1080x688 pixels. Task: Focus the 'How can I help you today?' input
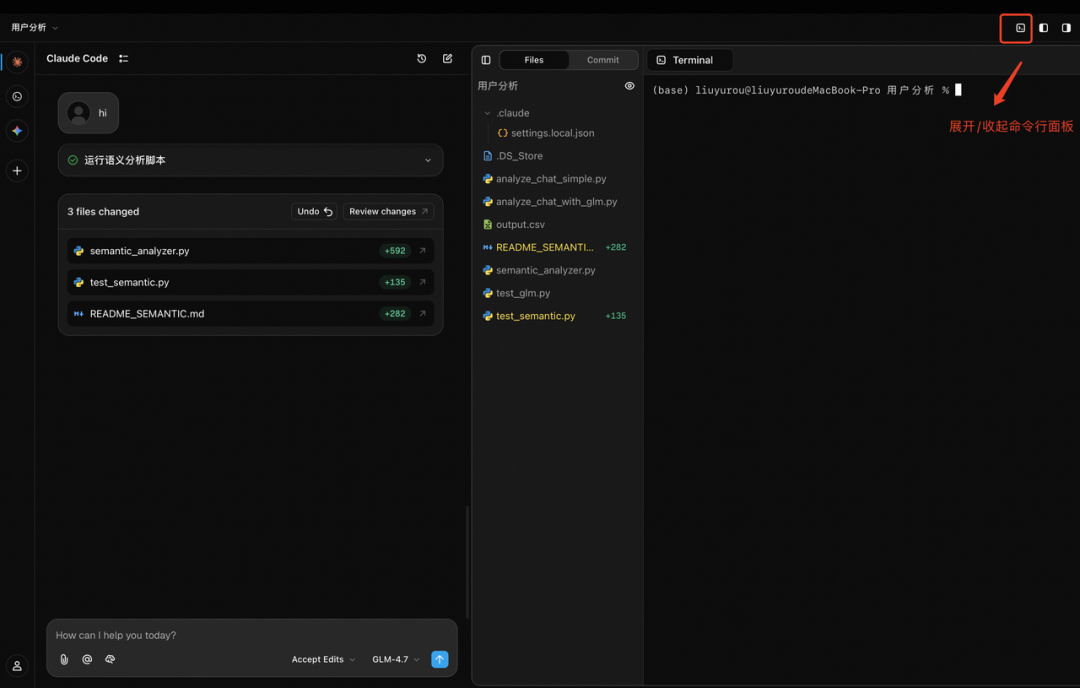[x=251, y=635]
